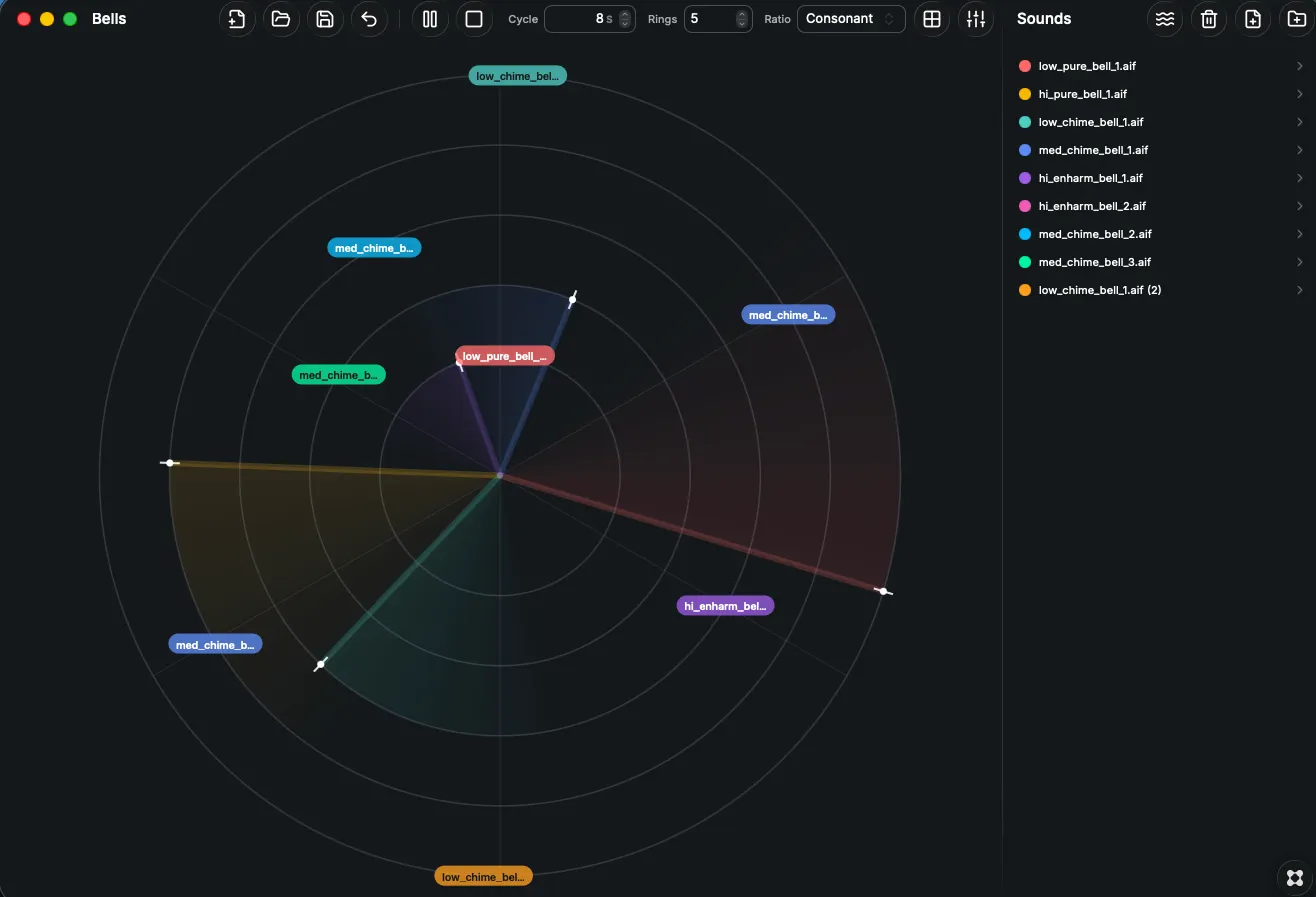Select the green med_chime_b label on the canvas

[x=338, y=375]
